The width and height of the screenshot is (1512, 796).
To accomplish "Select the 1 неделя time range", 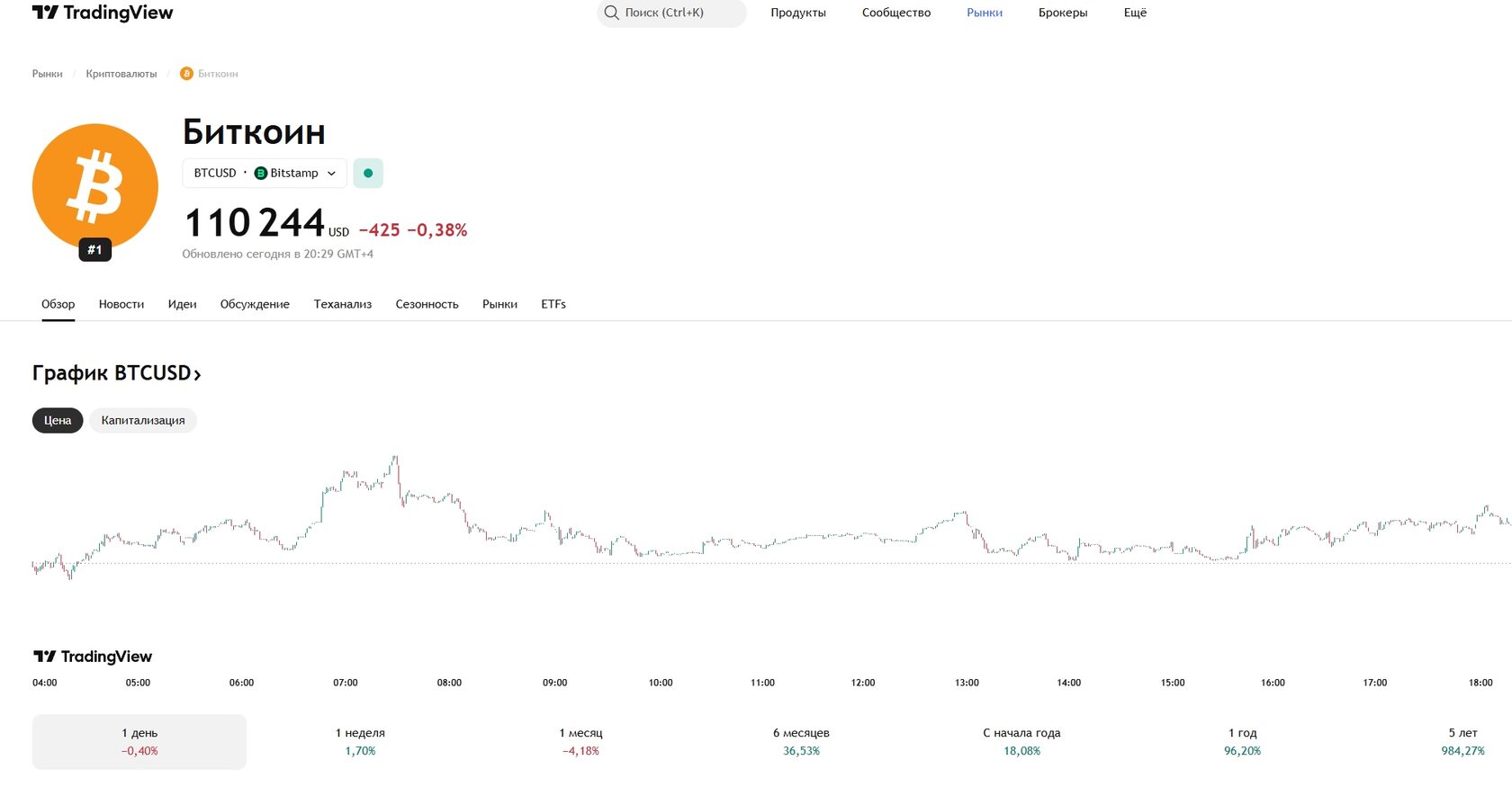I will [x=360, y=742].
